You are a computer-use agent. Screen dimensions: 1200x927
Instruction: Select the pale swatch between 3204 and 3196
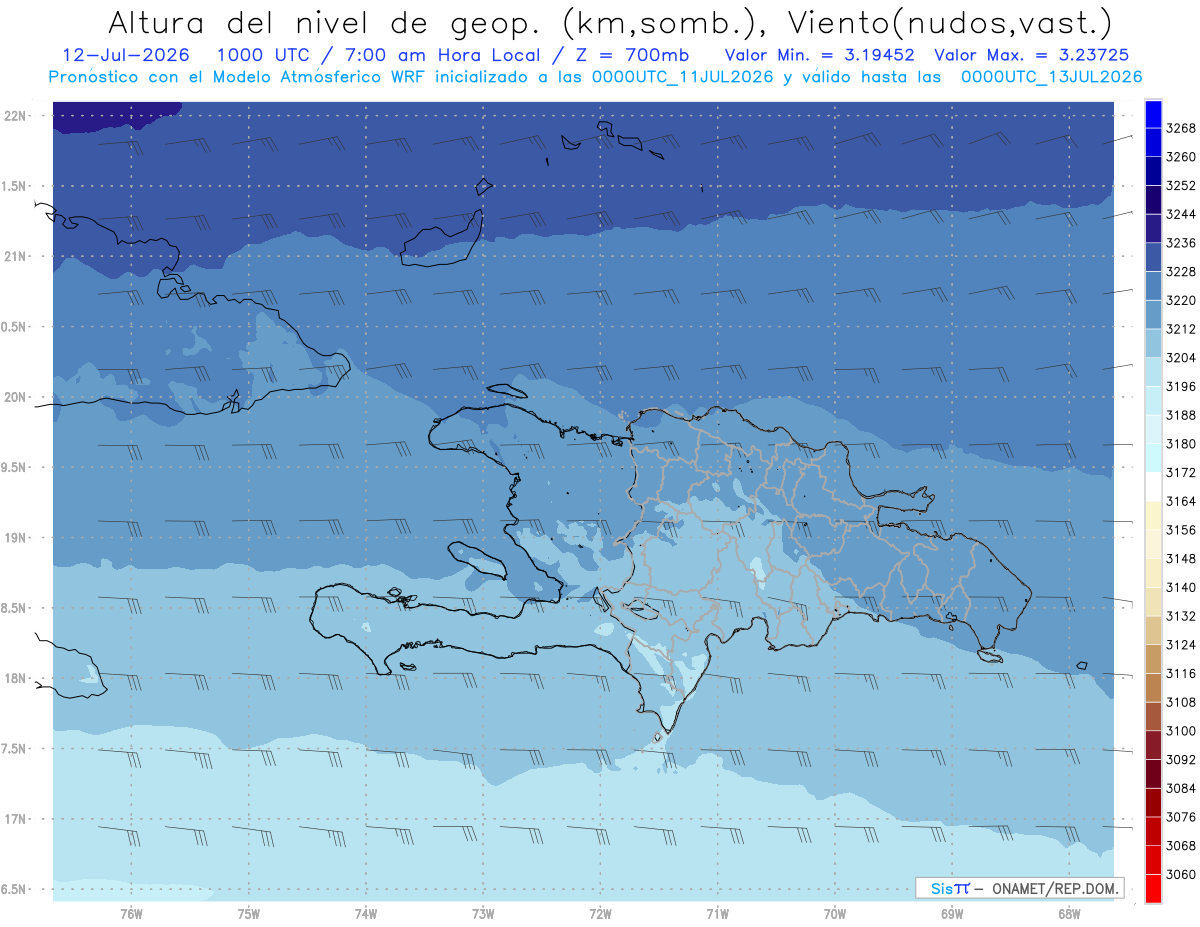pos(1153,371)
